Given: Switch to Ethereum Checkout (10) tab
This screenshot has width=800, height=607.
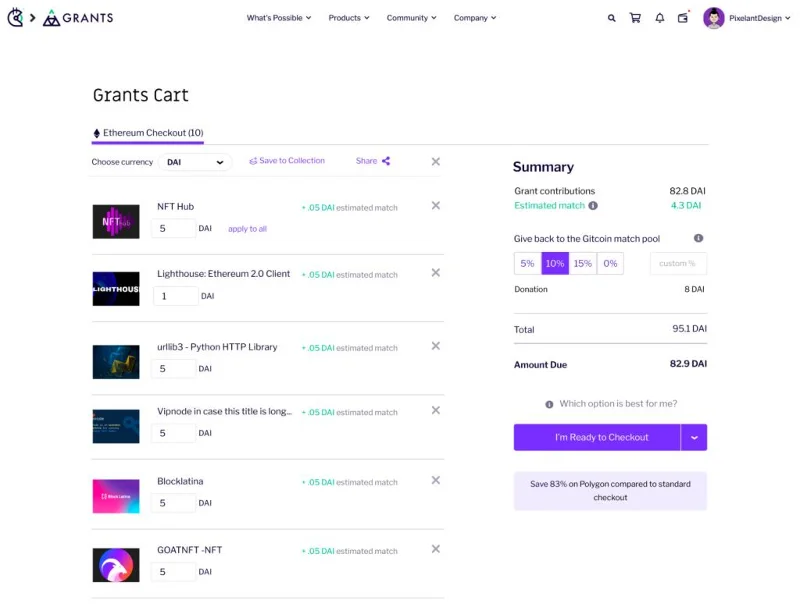Looking at the screenshot, I should pyautogui.click(x=148, y=133).
